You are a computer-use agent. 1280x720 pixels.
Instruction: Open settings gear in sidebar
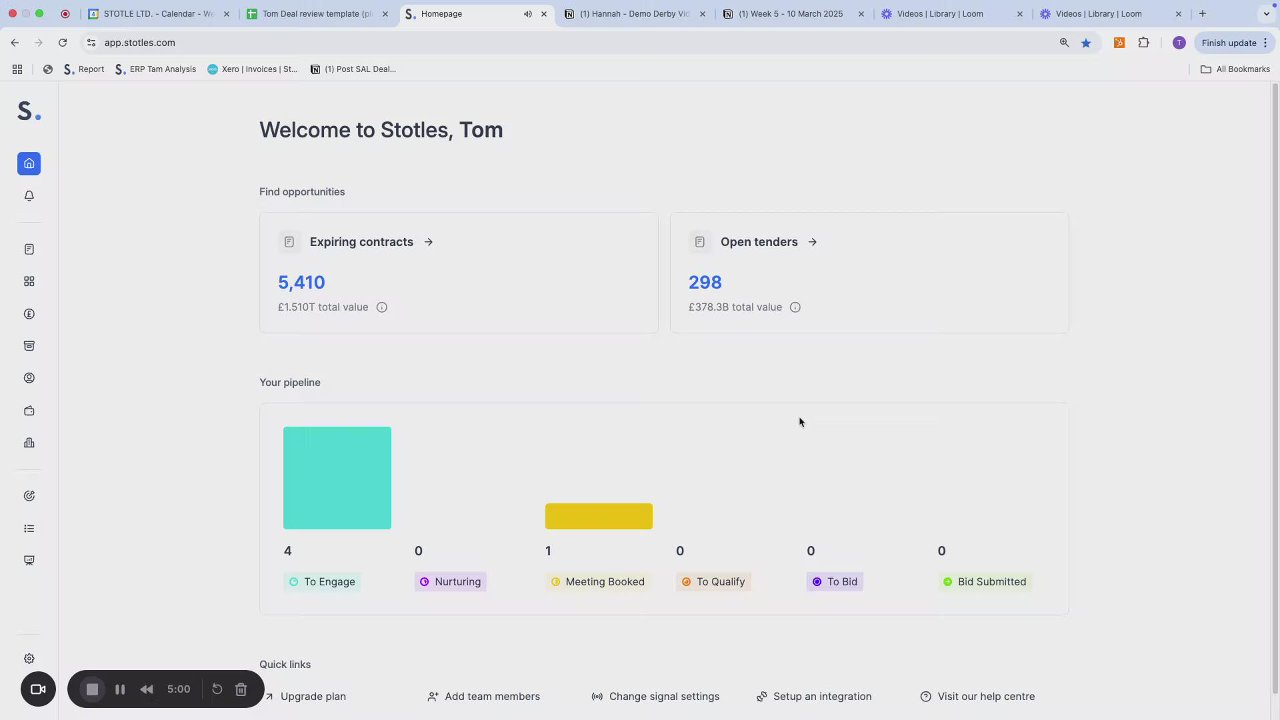coord(29,658)
